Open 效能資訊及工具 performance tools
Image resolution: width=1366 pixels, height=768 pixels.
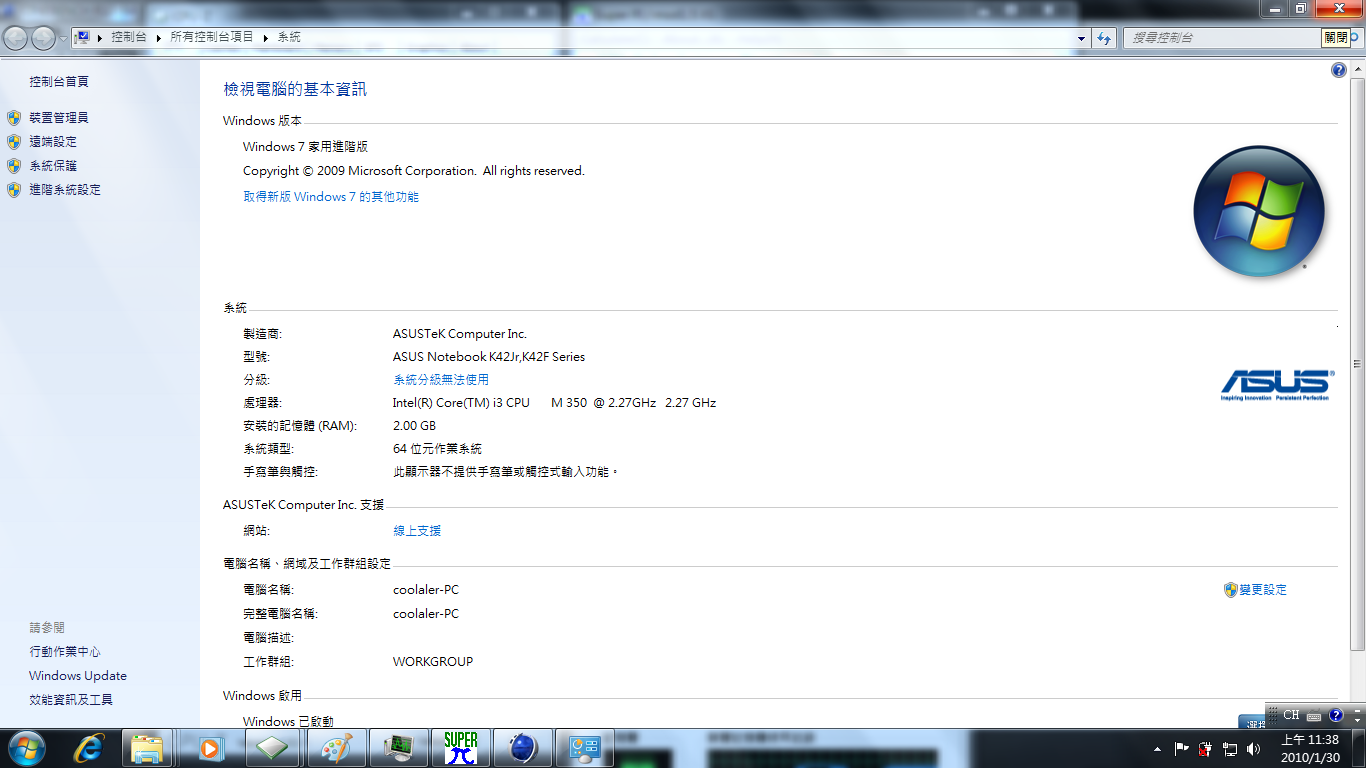[71, 700]
